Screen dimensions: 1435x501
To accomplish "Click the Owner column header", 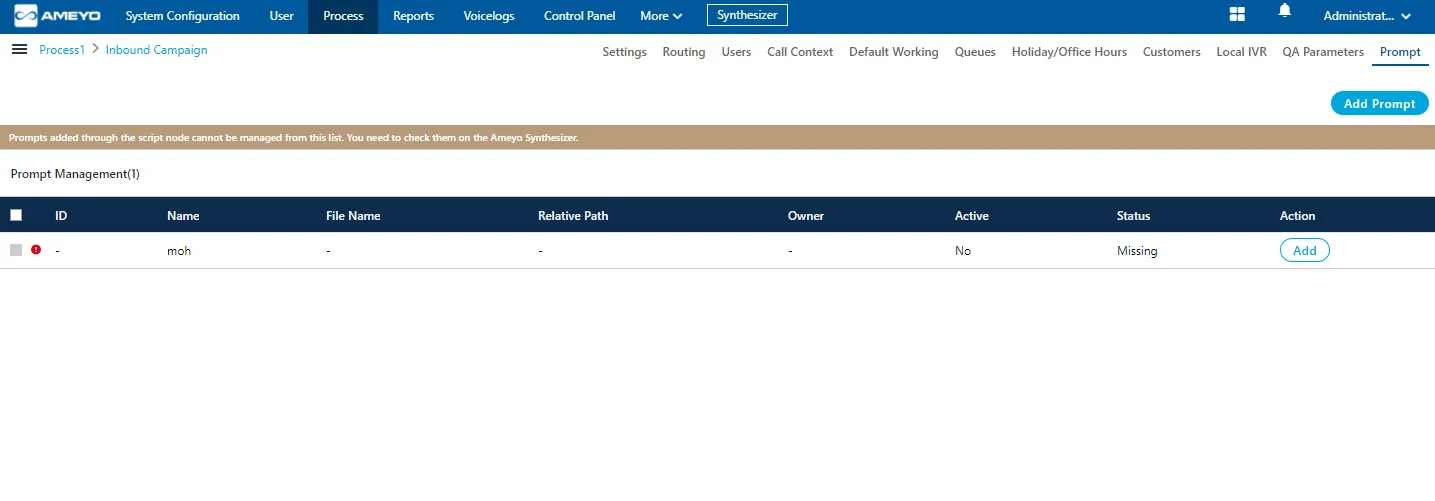I will pyautogui.click(x=806, y=215).
